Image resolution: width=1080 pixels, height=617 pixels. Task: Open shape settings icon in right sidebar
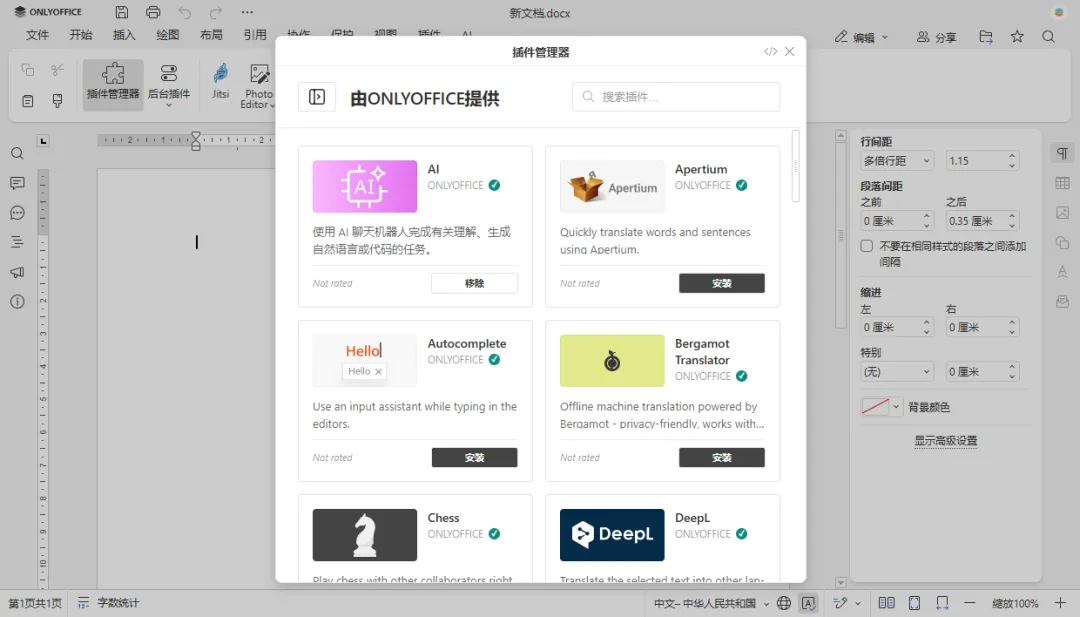(1063, 242)
